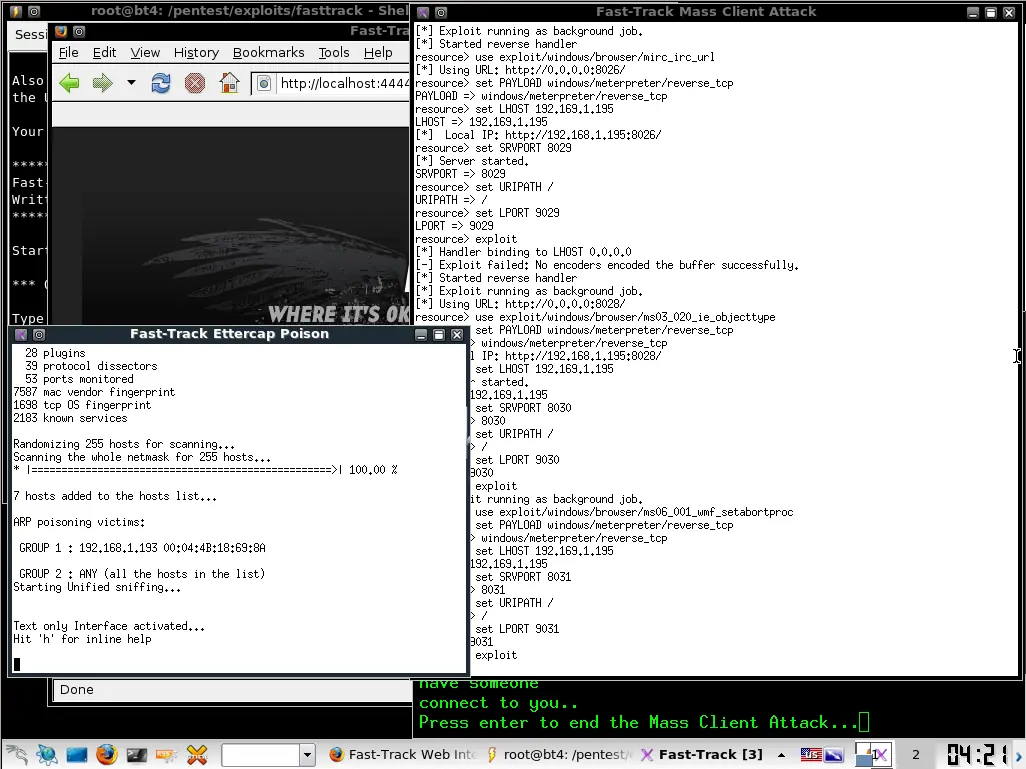Screen dimensions: 1026x769
Task: Click orange quick launch taskbar icon
Action: pos(166,755)
